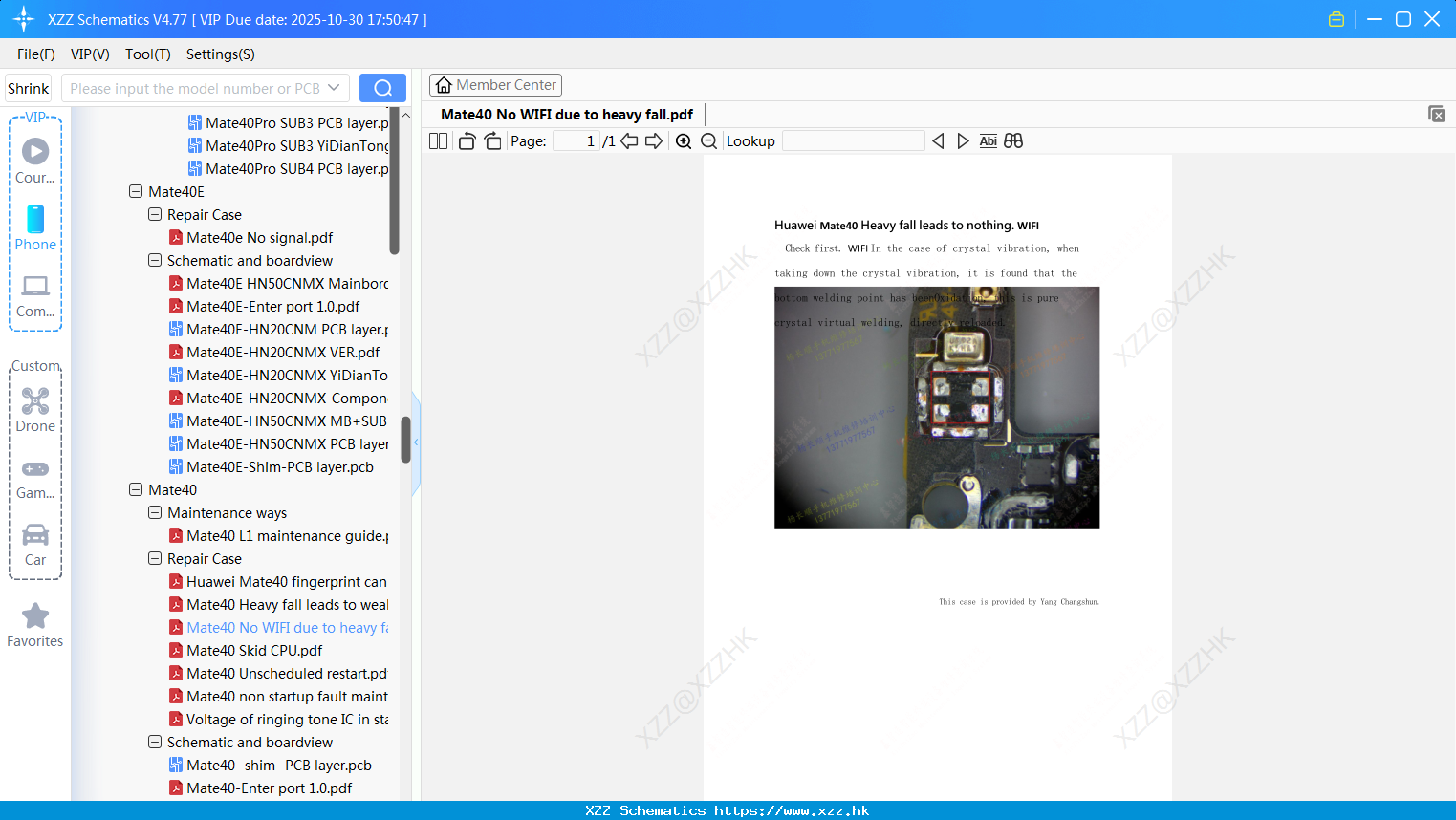The image size is (1456, 820).
Task: Open Mate40 Skid CPU.pdf
Action: pyautogui.click(x=254, y=650)
